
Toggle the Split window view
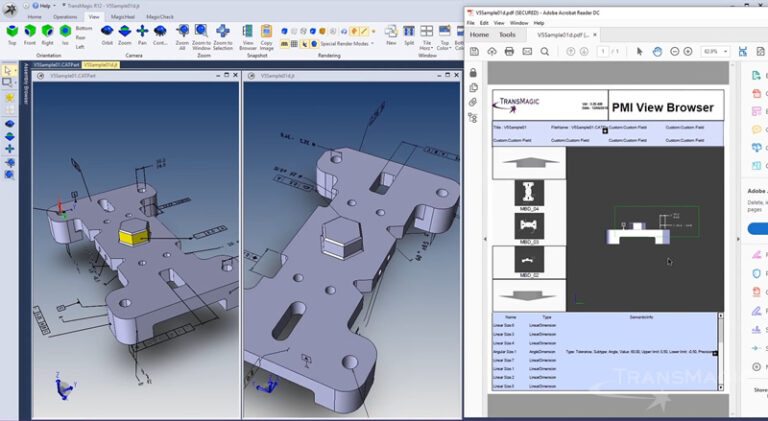tap(409, 32)
